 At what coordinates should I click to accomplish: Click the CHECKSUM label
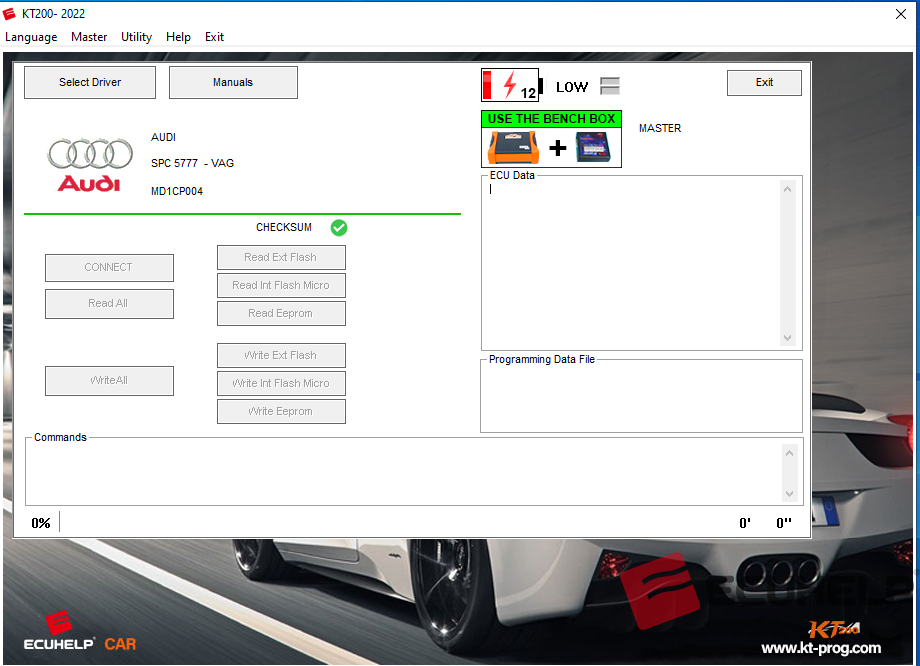[284, 227]
